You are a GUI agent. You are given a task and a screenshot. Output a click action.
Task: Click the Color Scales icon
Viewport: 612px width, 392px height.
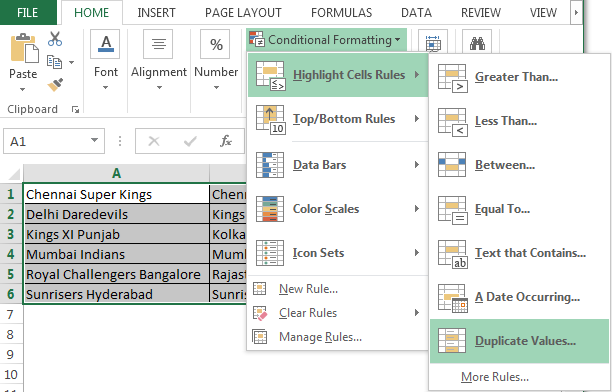click(270, 209)
